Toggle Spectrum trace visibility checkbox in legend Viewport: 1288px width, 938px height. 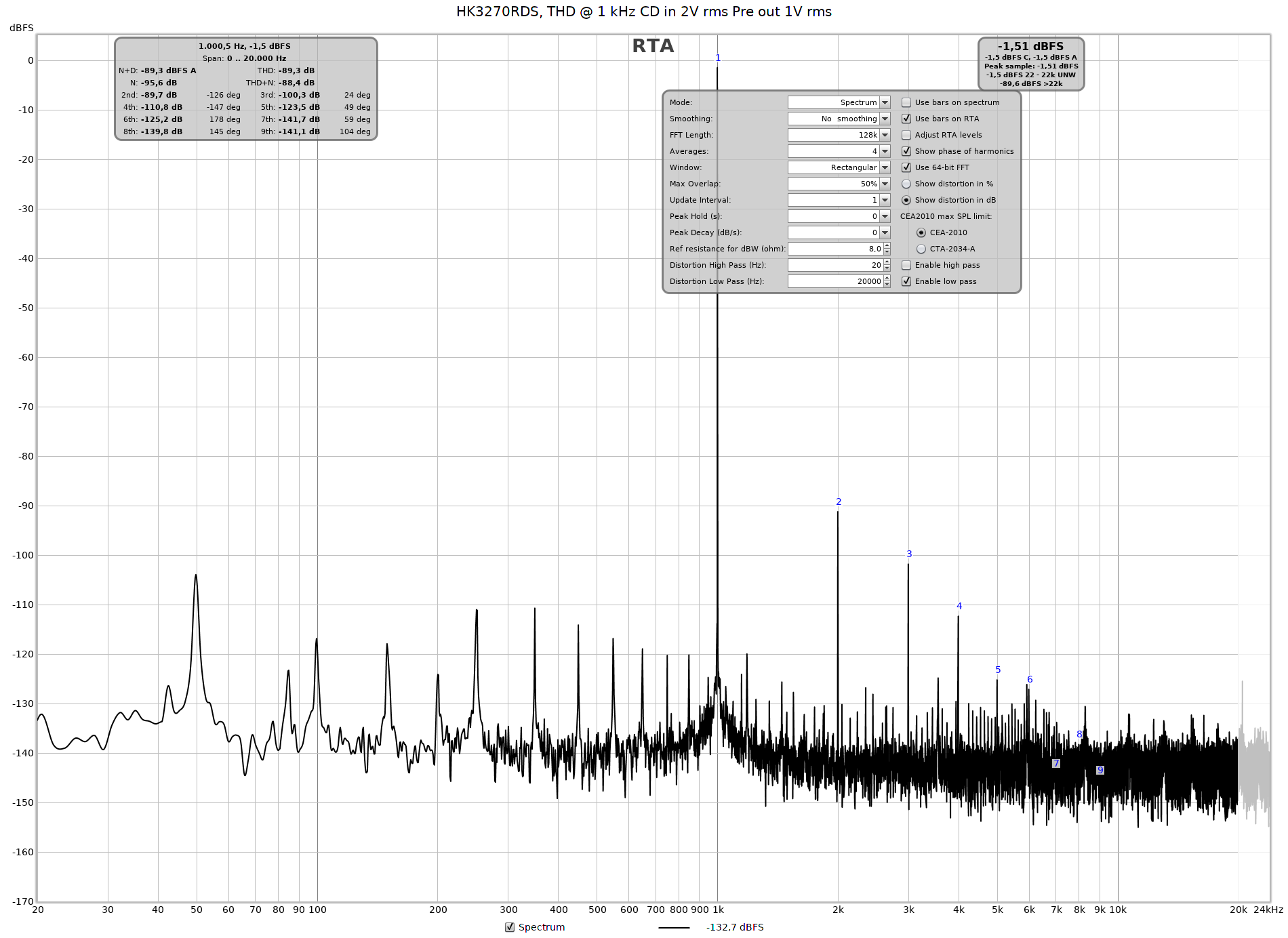[510, 927]
